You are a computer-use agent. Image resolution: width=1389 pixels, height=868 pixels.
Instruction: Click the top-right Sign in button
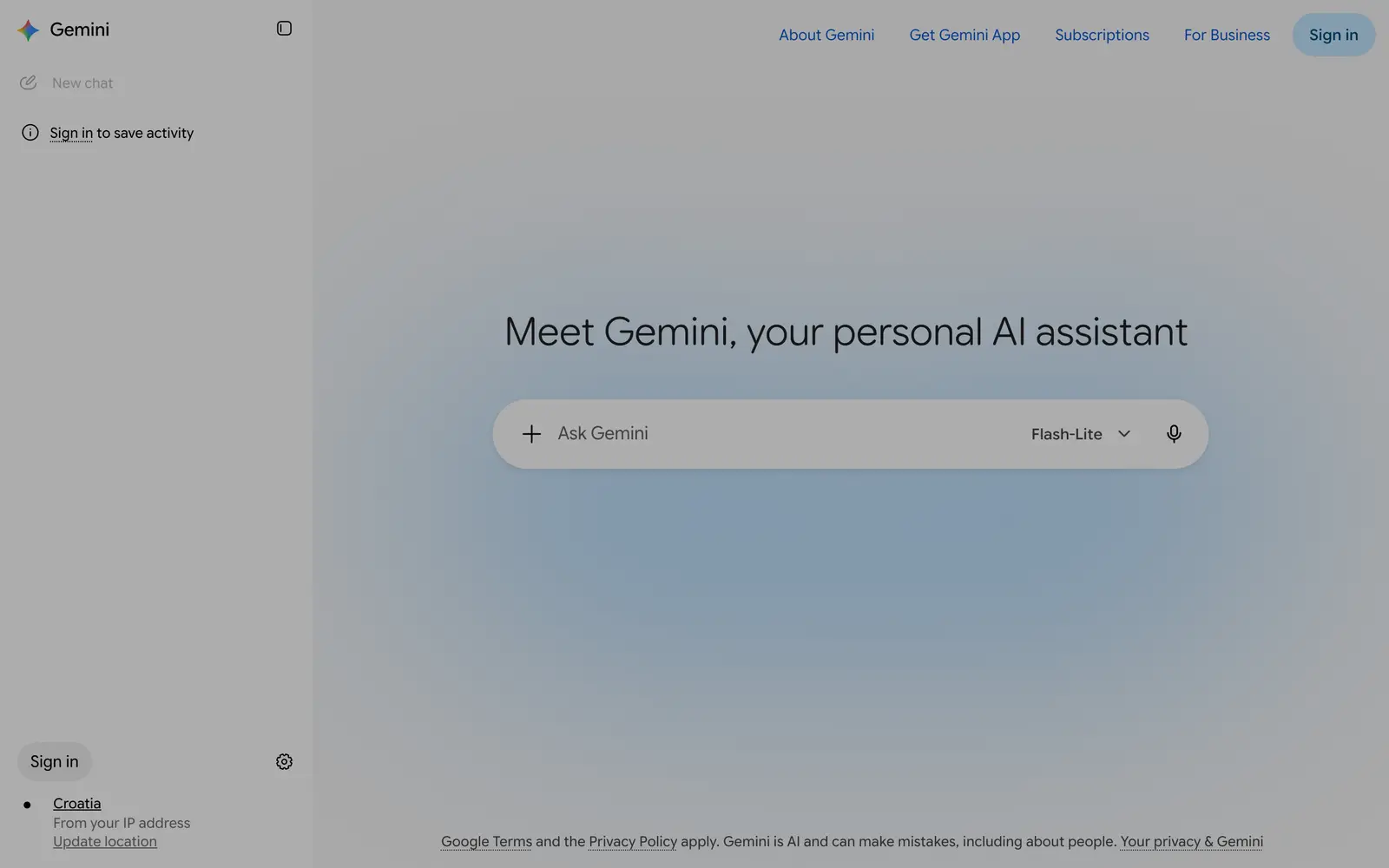tap(1333, 35)
